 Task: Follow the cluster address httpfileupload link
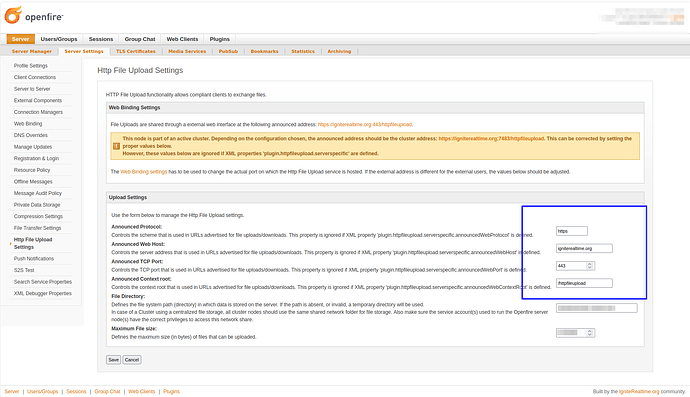(x=491, y=139)
